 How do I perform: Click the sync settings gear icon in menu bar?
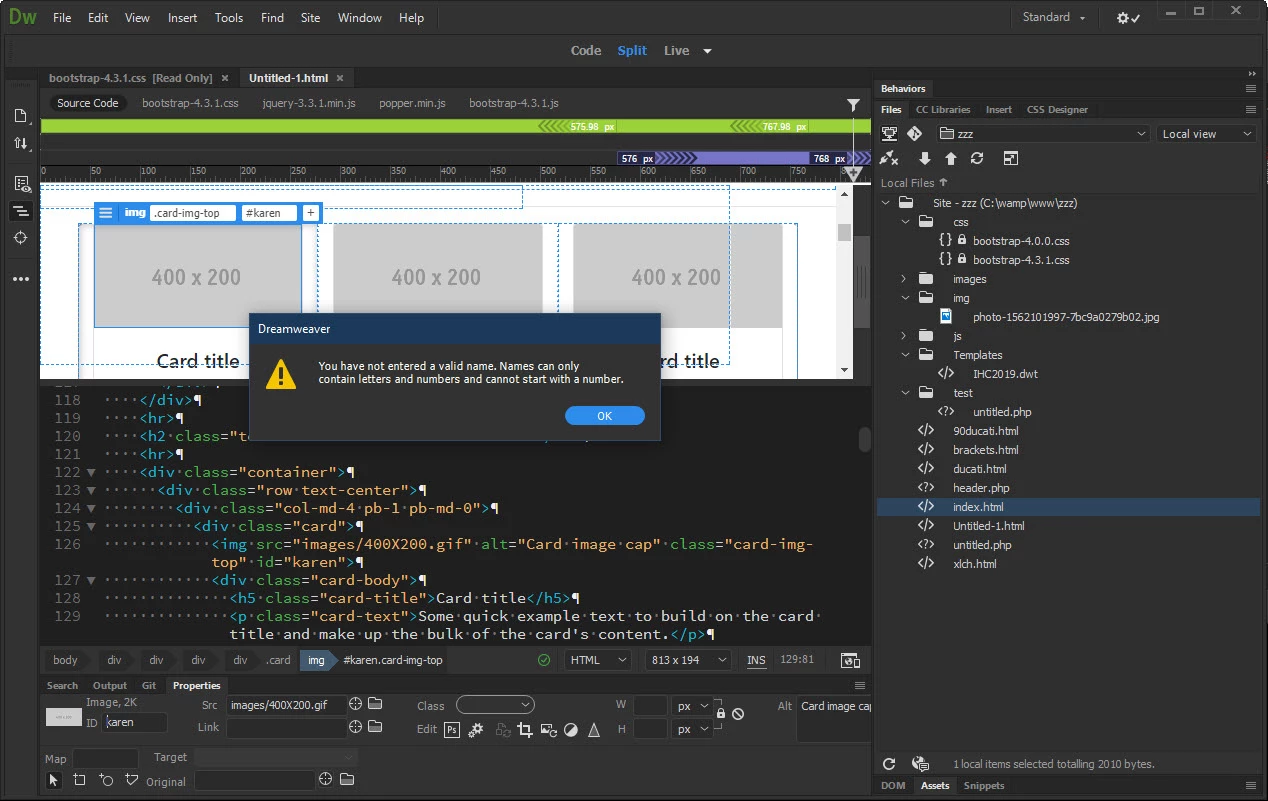click(x=1128, y=18)
